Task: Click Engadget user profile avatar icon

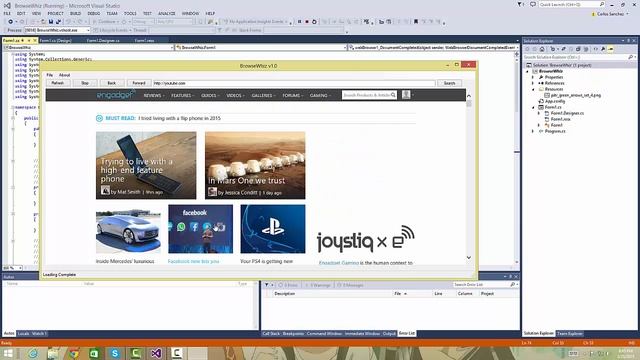Action: point(406,95)
